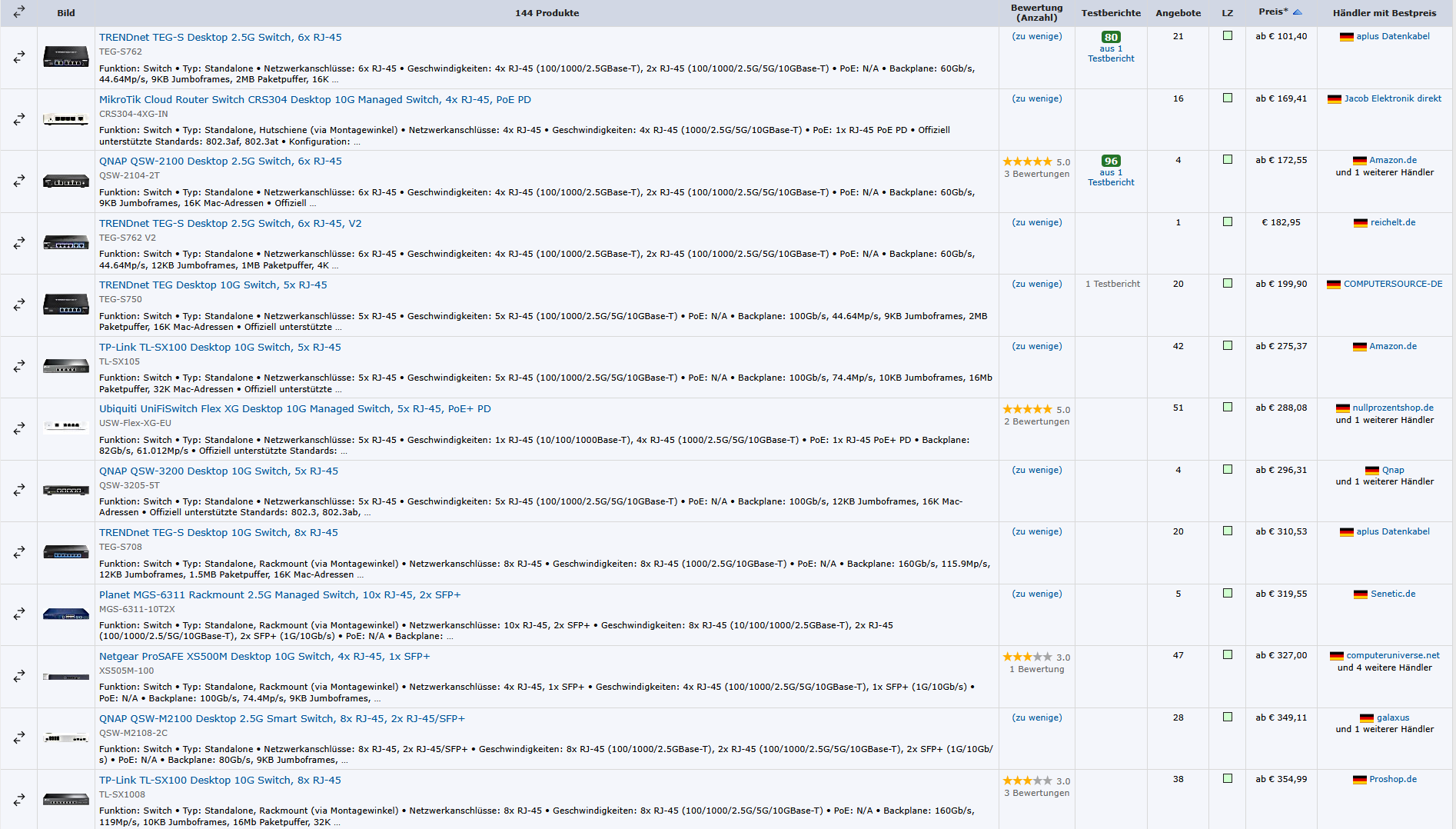
Task: Click compare arrows icon for TRENDnet TEG-S762
Action: point(19,58)
